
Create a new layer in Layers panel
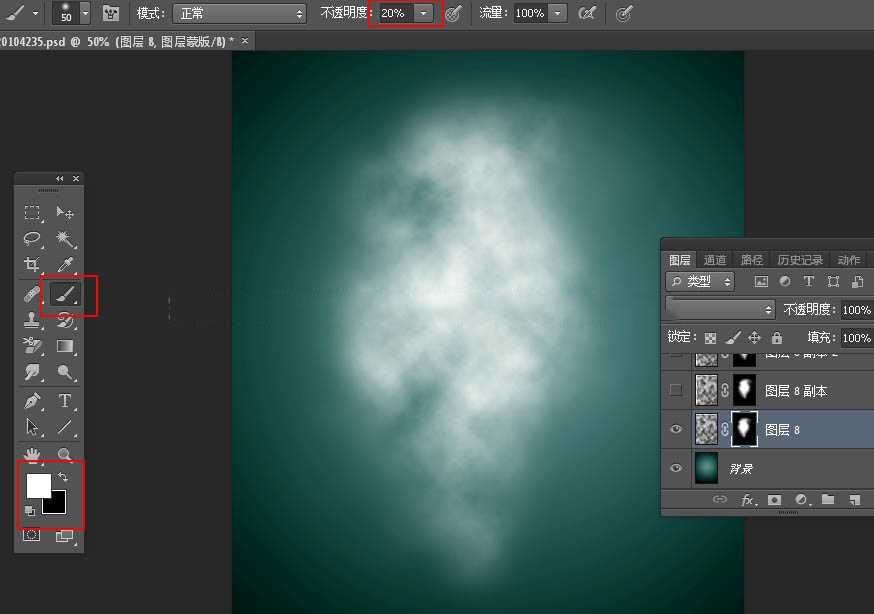tap(854, 499)
